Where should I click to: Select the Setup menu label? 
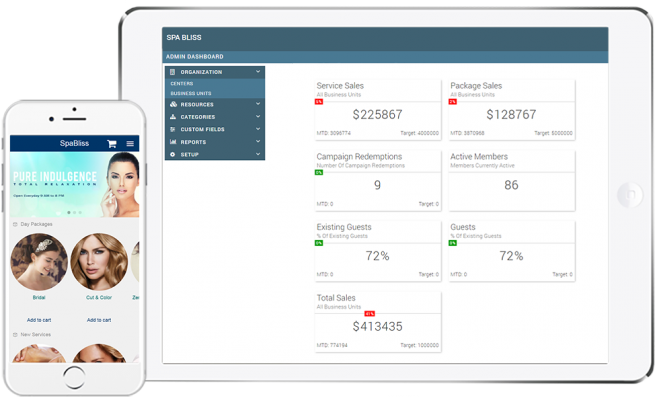click(x=190, y=155)
